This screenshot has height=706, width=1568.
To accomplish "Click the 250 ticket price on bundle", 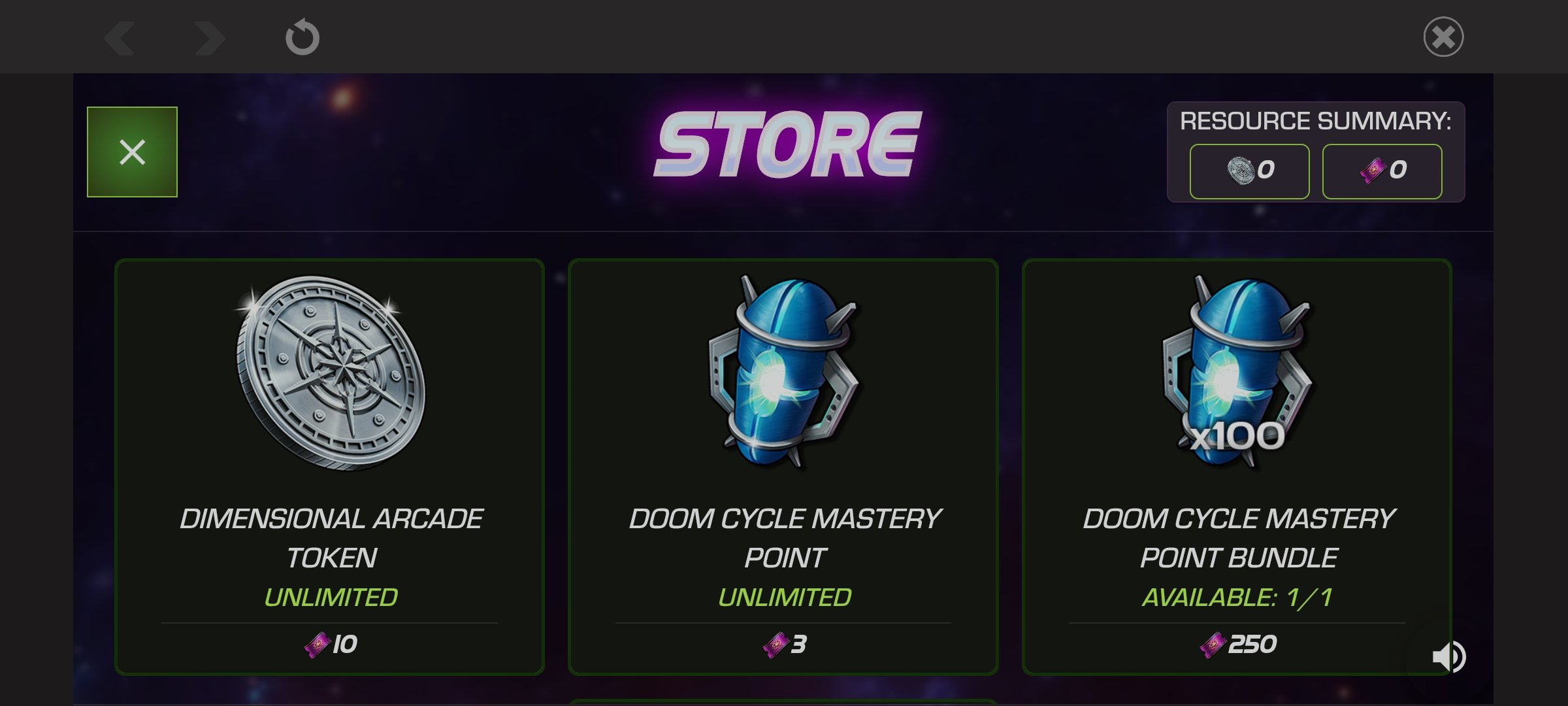I will [1238, 645].
